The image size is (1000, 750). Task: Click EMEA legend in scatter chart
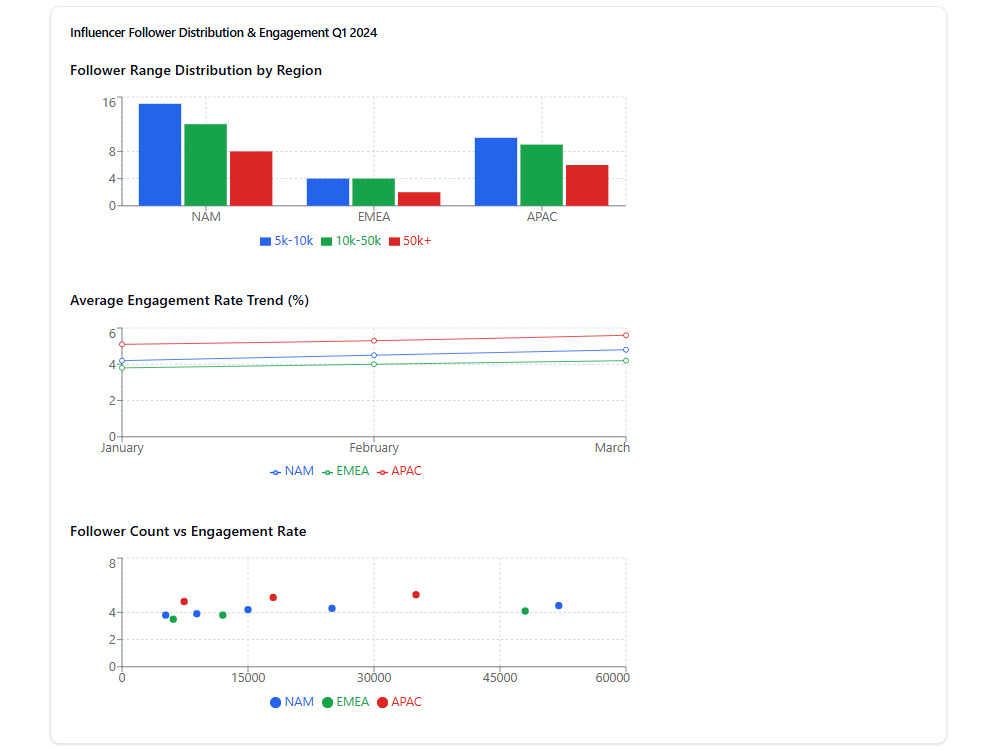(x=346, y=702)
